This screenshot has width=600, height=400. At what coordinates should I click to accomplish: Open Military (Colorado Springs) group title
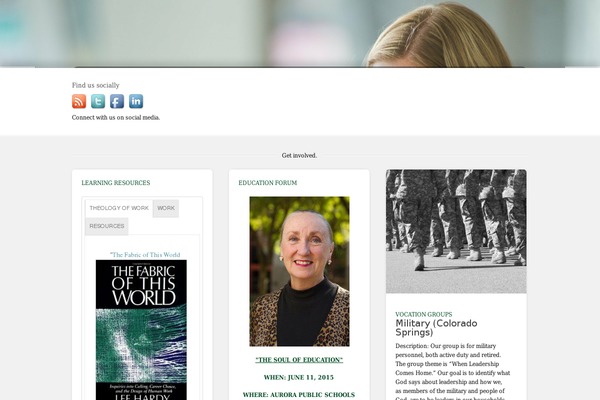[436, 328]
